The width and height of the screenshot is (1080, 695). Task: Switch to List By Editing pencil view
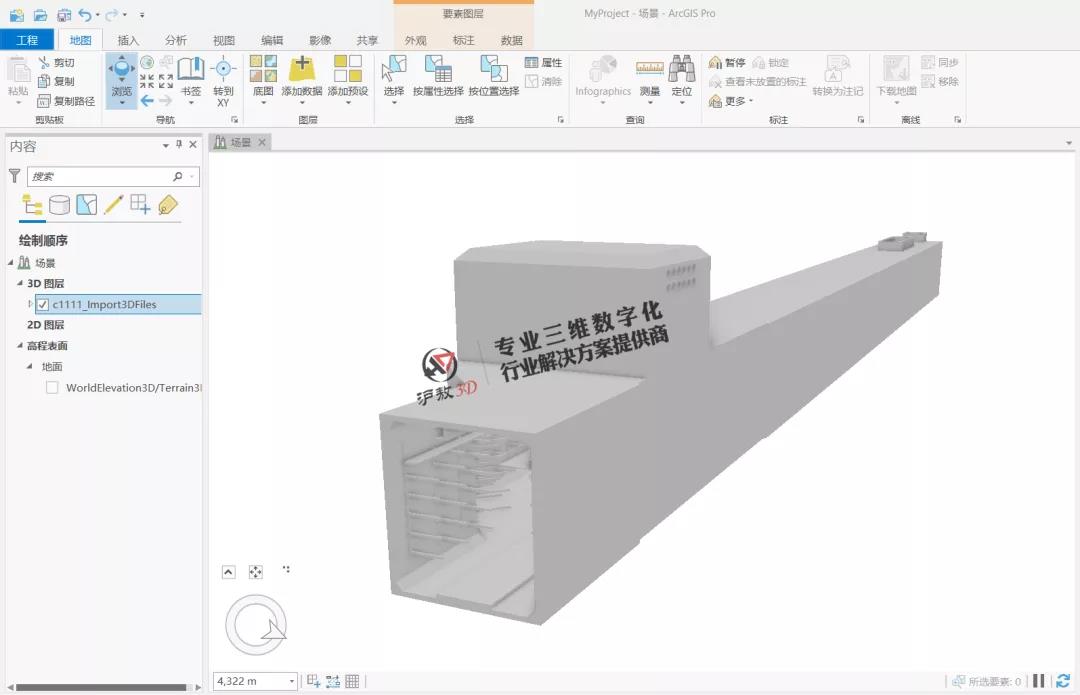click(113, 205)
